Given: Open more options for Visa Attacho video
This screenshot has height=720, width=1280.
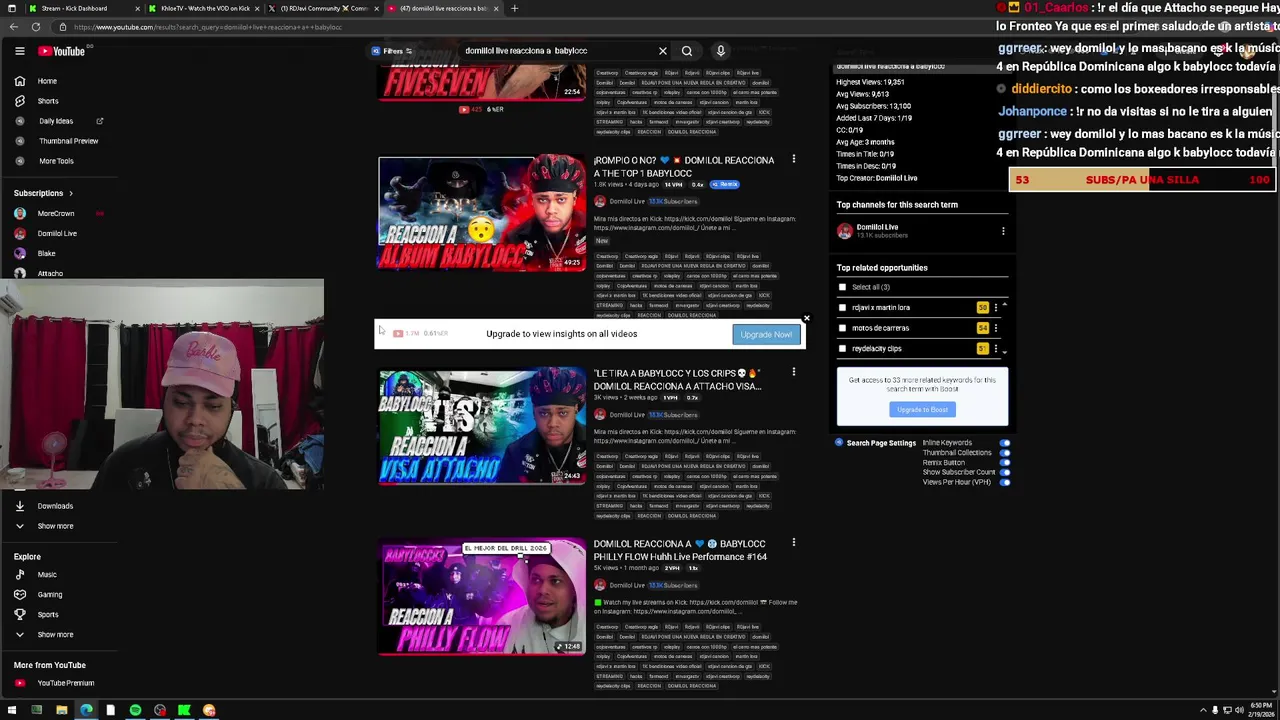Looking at the screenshot, I should click(794, 372).
